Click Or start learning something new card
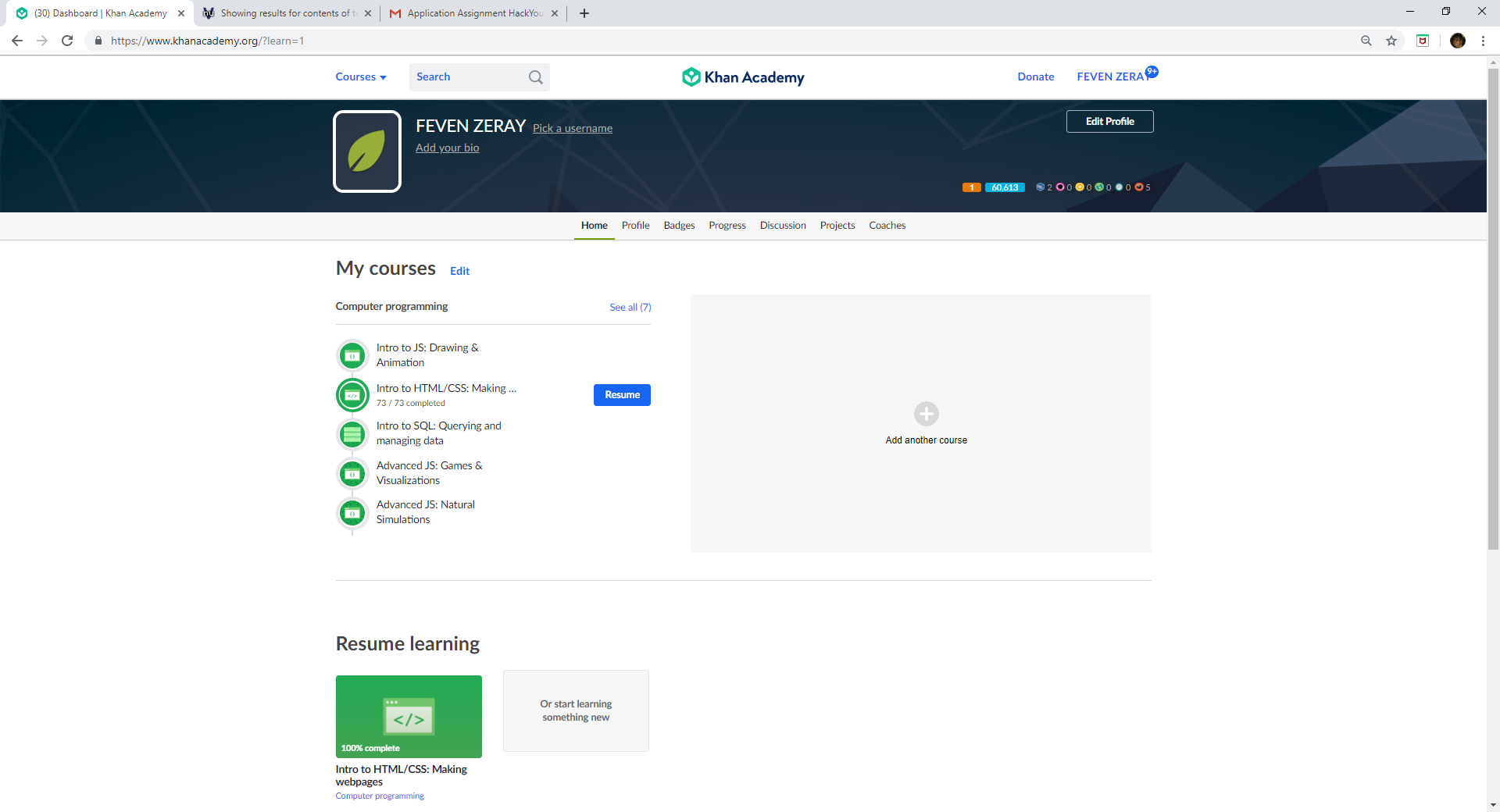Screen dimensions: 1500x812 tap(577, 710)
